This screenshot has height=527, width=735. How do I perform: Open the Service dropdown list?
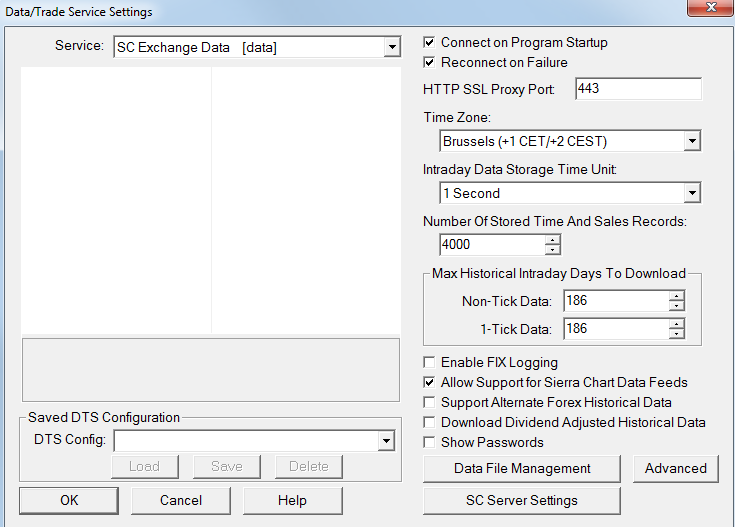click(391, 47)
